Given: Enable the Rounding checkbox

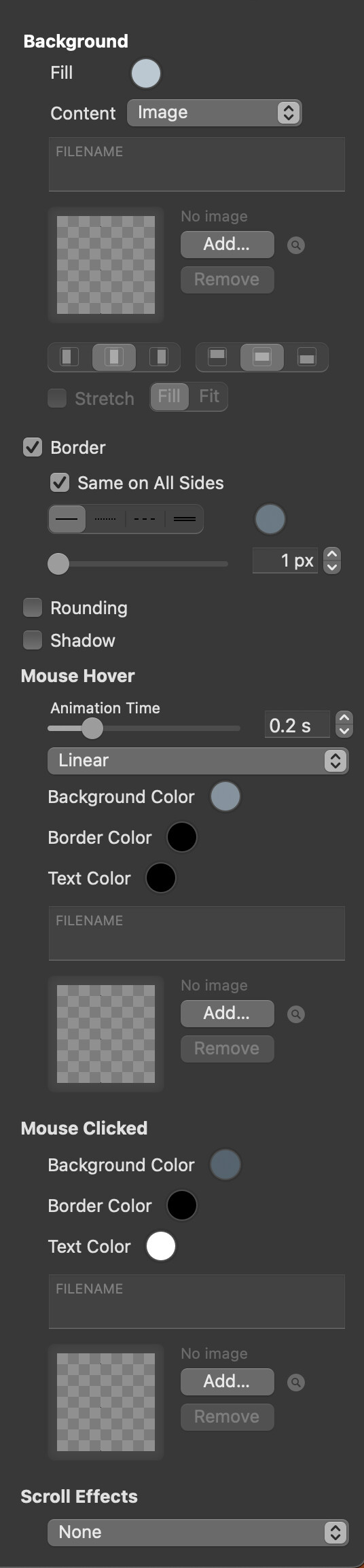Looking at the screenshot, I should [33, 607].
